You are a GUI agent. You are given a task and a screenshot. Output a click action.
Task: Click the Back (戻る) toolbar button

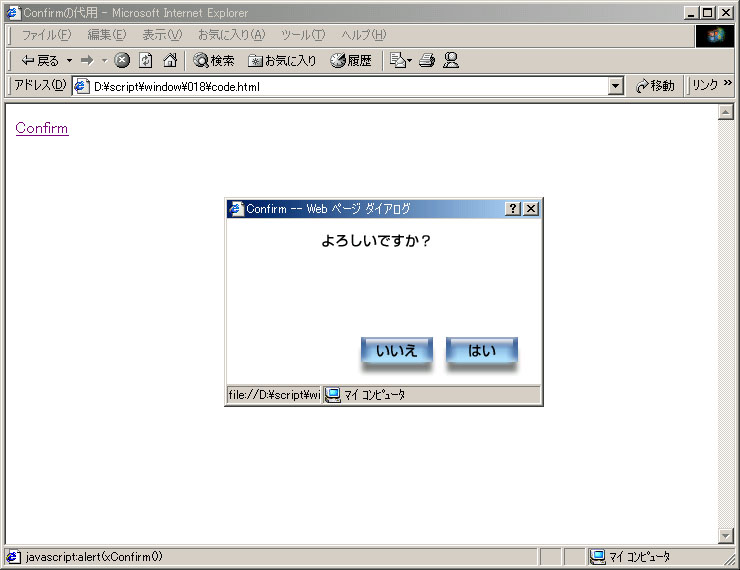(40, 60)
